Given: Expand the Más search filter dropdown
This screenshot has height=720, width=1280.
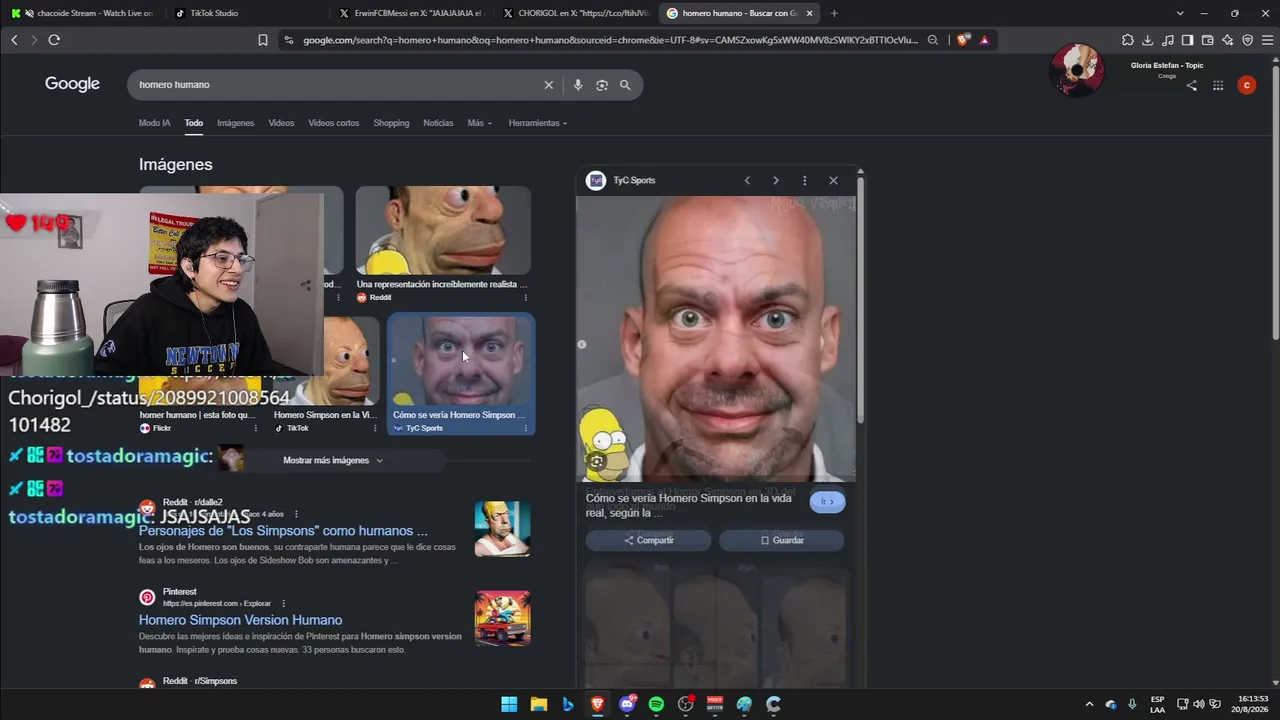Looking at the screenshot, I should tap(480, 123).
